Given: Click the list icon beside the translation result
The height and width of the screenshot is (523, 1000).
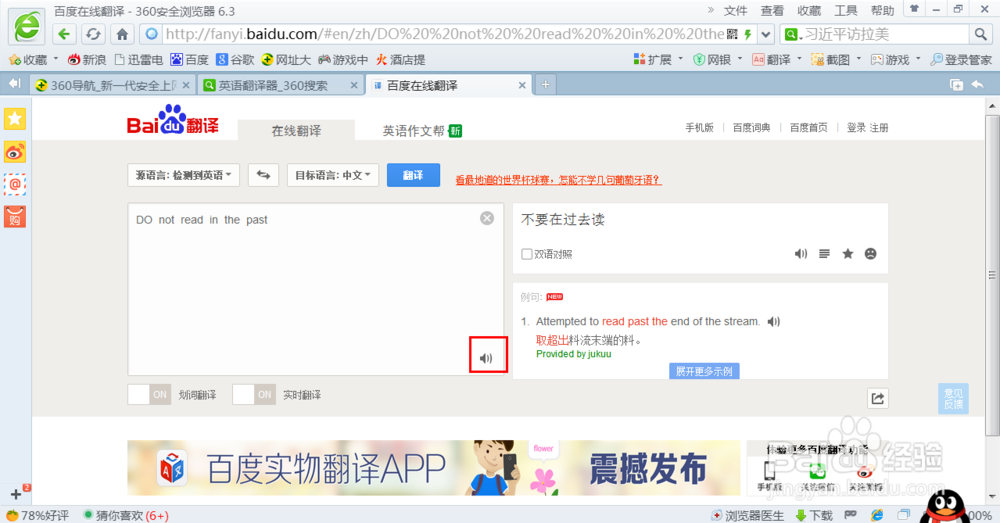Looking at the screenshot, I should [x=824, y=254].
